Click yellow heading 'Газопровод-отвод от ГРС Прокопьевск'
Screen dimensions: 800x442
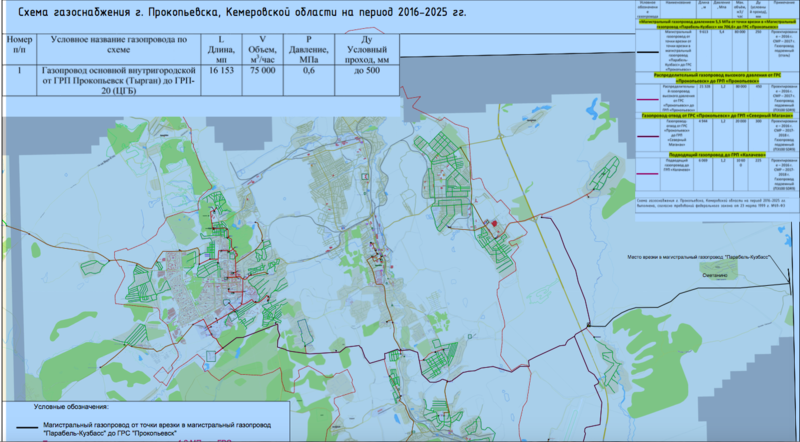[714, 116]
